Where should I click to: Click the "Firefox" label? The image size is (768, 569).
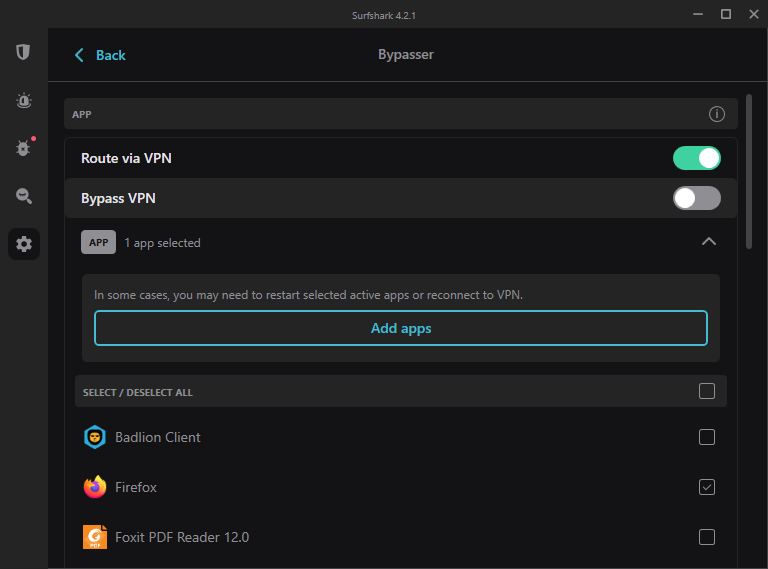point(136,487)
